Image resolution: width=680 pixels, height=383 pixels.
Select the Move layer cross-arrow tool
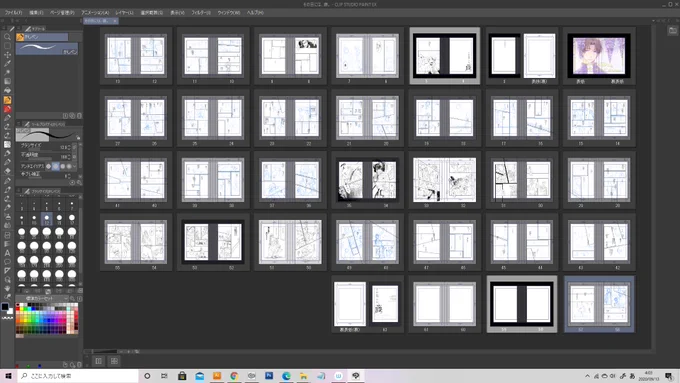click(x=7, y=55)
